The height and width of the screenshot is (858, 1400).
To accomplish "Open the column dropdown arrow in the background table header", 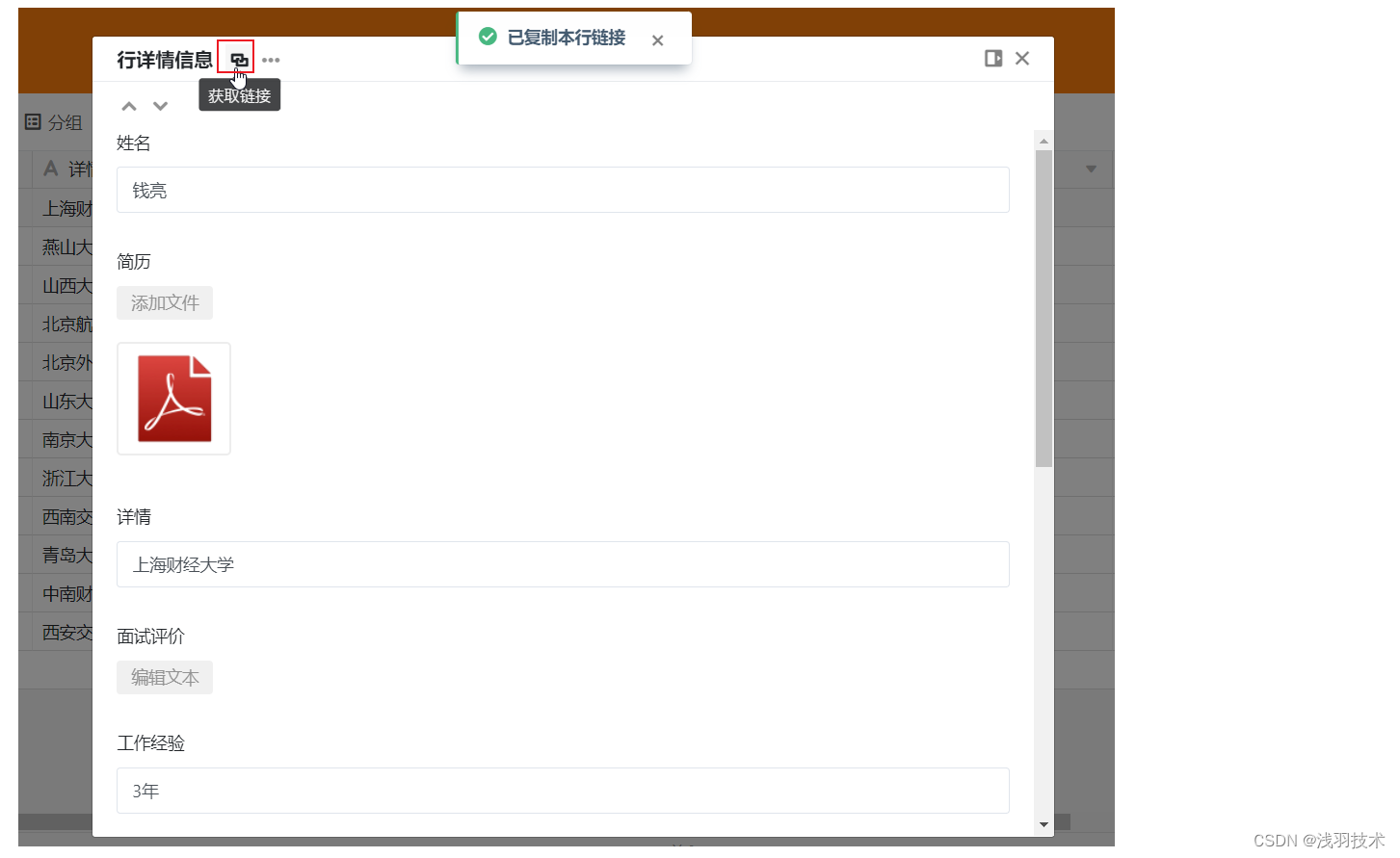I will pos(1091,169).
